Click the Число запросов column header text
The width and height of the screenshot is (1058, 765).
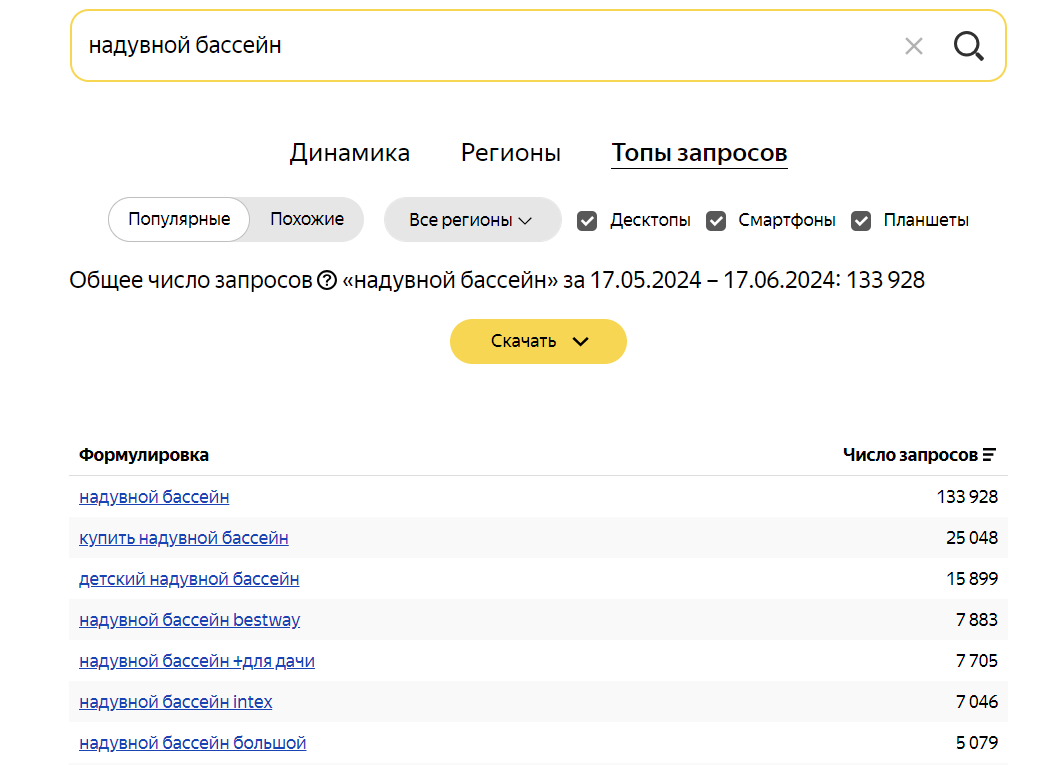pos(910,455)
